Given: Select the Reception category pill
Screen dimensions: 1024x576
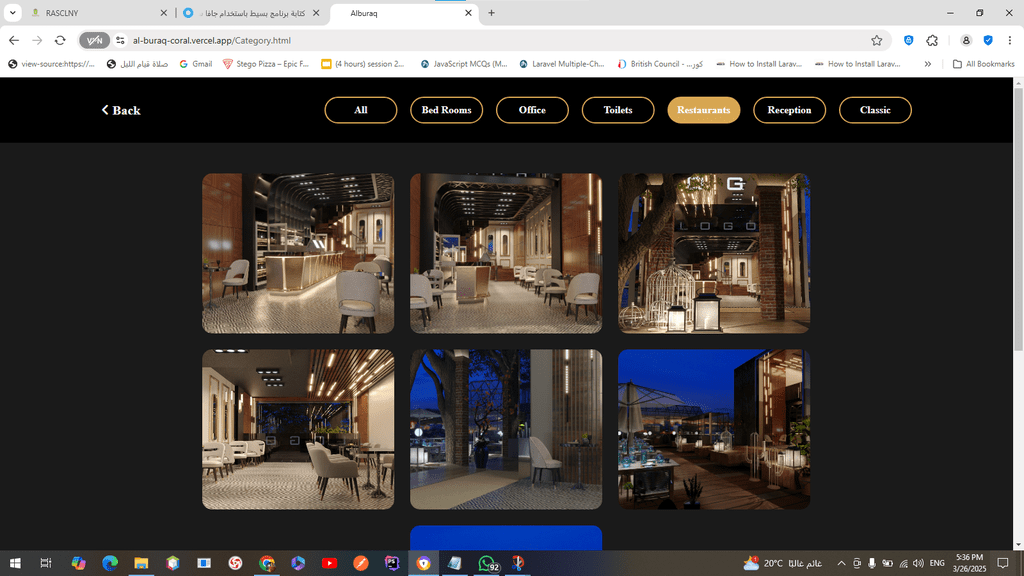Looking at the screenshot, I should 789,110.
